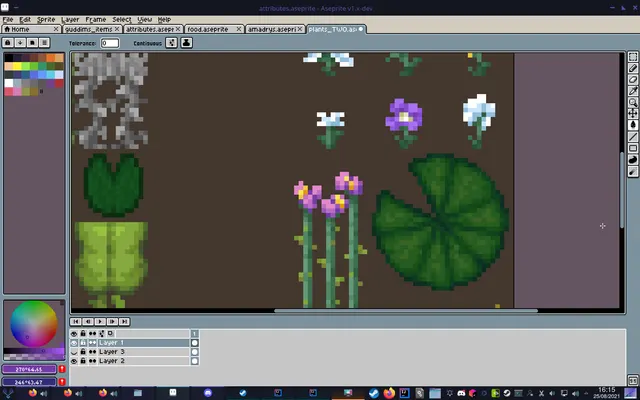
Task: Select the Contour tool
Action: pos(633,160)
